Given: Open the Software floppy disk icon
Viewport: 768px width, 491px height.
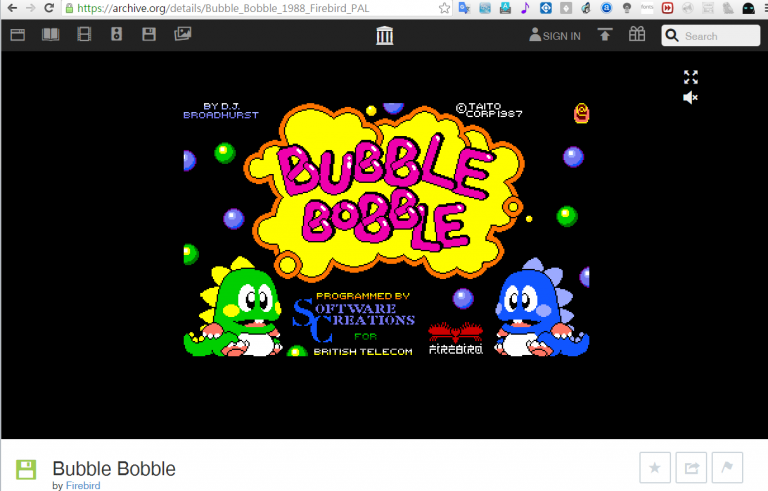Looking at the screenshot, I should tap(149, 34).
